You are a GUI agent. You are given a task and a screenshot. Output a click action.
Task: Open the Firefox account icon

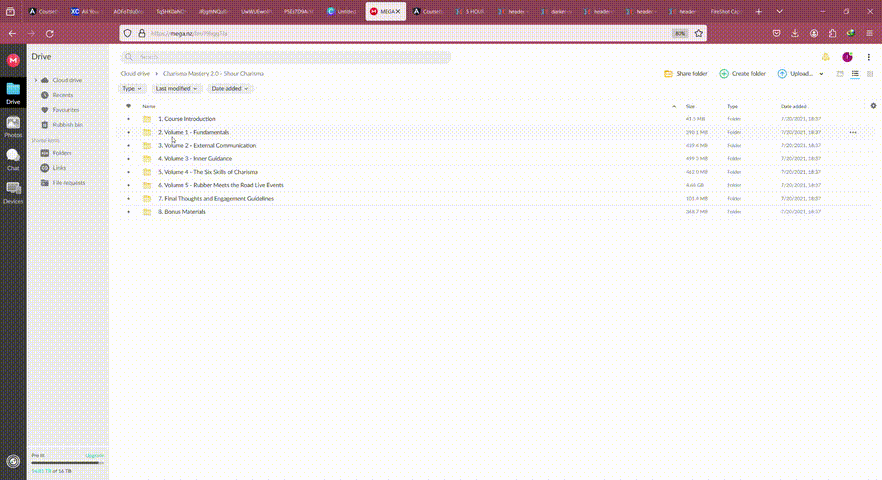point(814,34)
